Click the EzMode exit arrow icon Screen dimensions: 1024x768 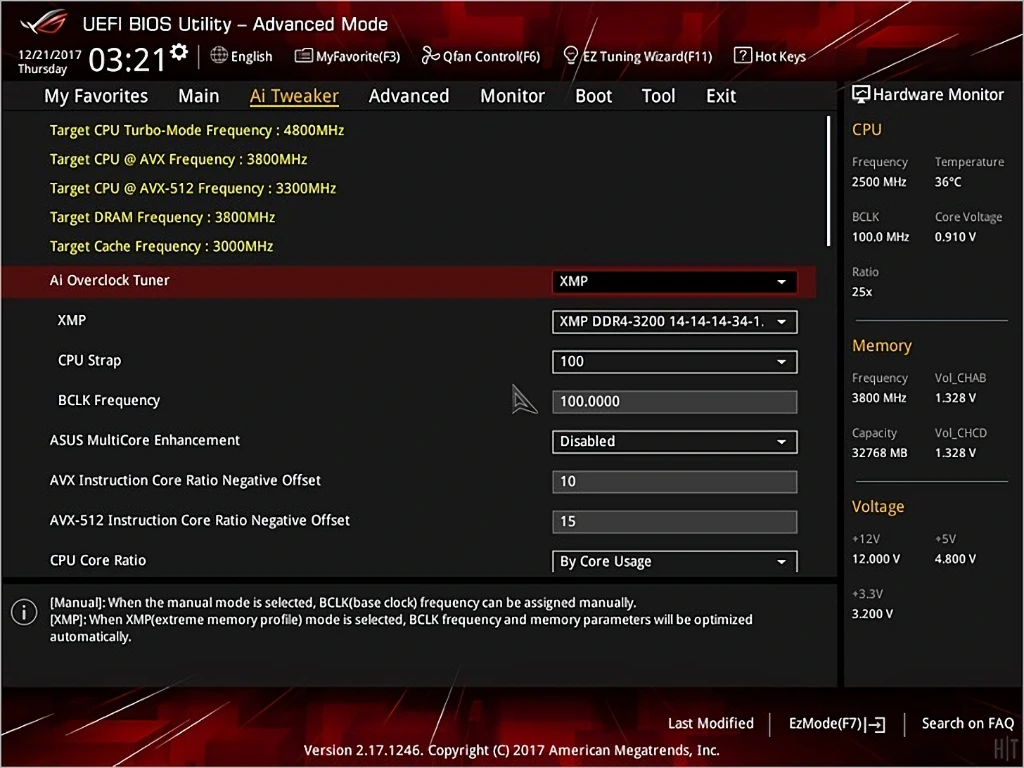tap(875, 724)
